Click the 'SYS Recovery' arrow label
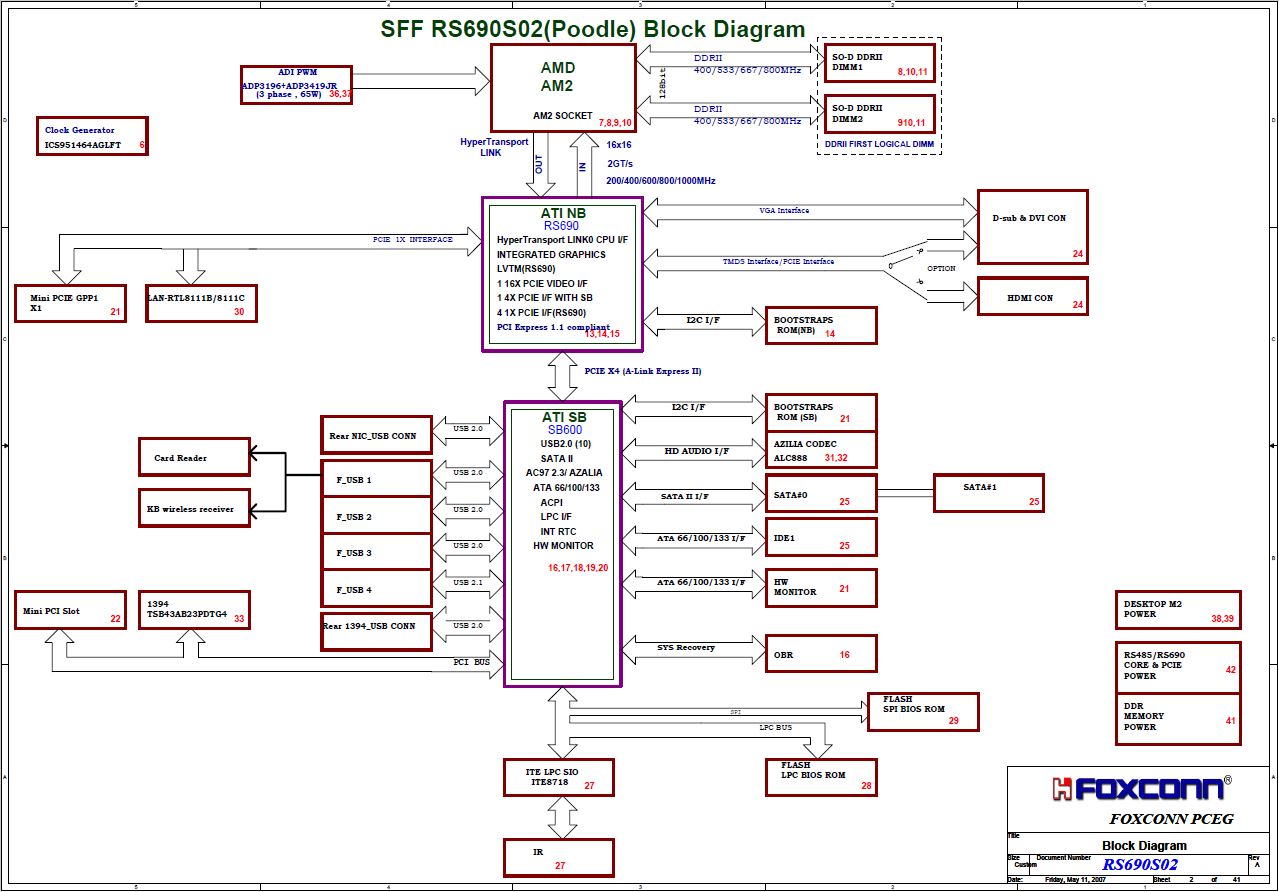Viewport: 1279px width, 892px height. 686,648
